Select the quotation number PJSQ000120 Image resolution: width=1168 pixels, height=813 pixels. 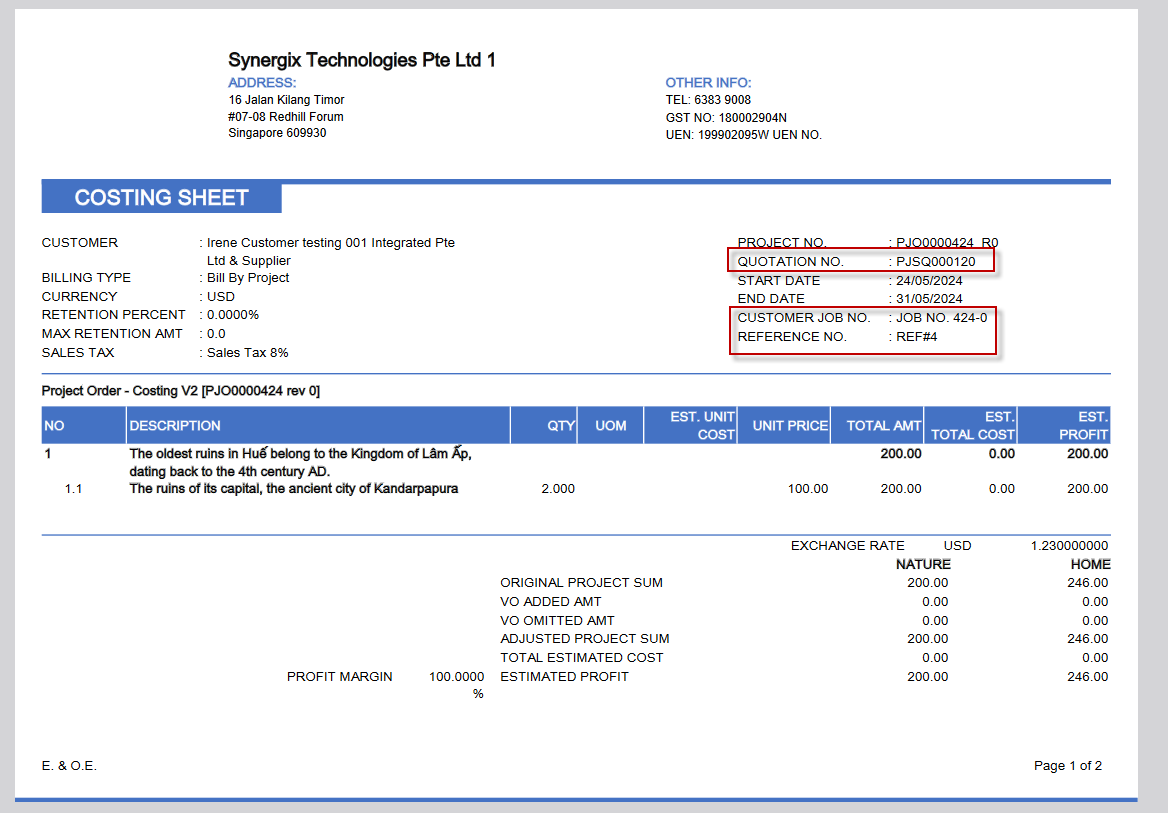pyautogui.click(x=935, y=261)
